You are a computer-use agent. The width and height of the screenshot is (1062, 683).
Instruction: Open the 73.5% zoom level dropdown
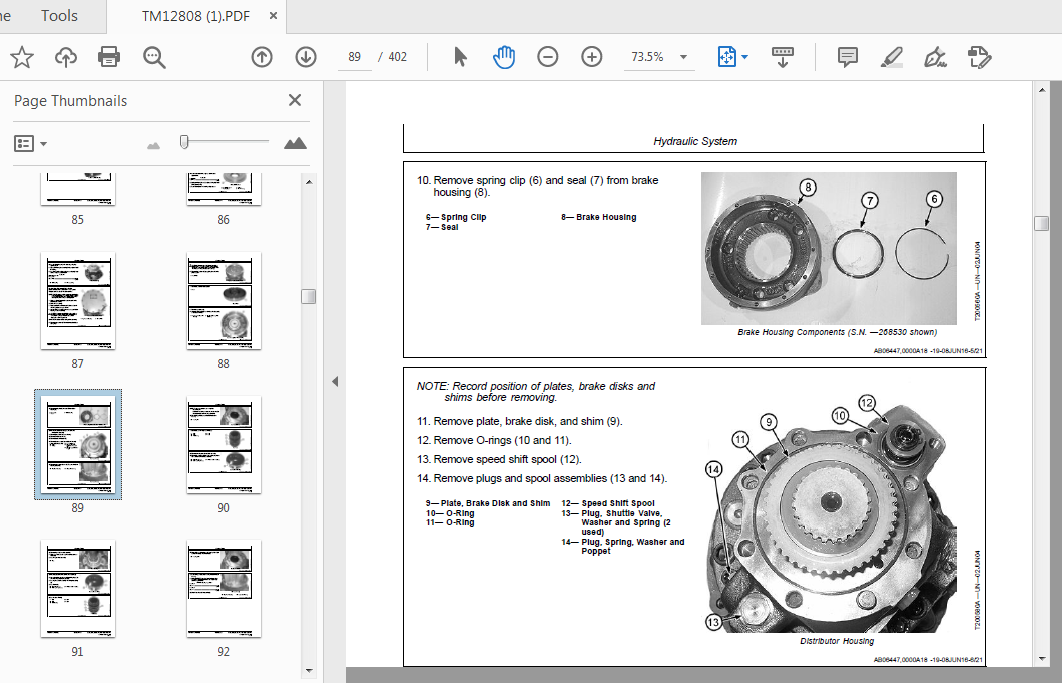point(683,57)
